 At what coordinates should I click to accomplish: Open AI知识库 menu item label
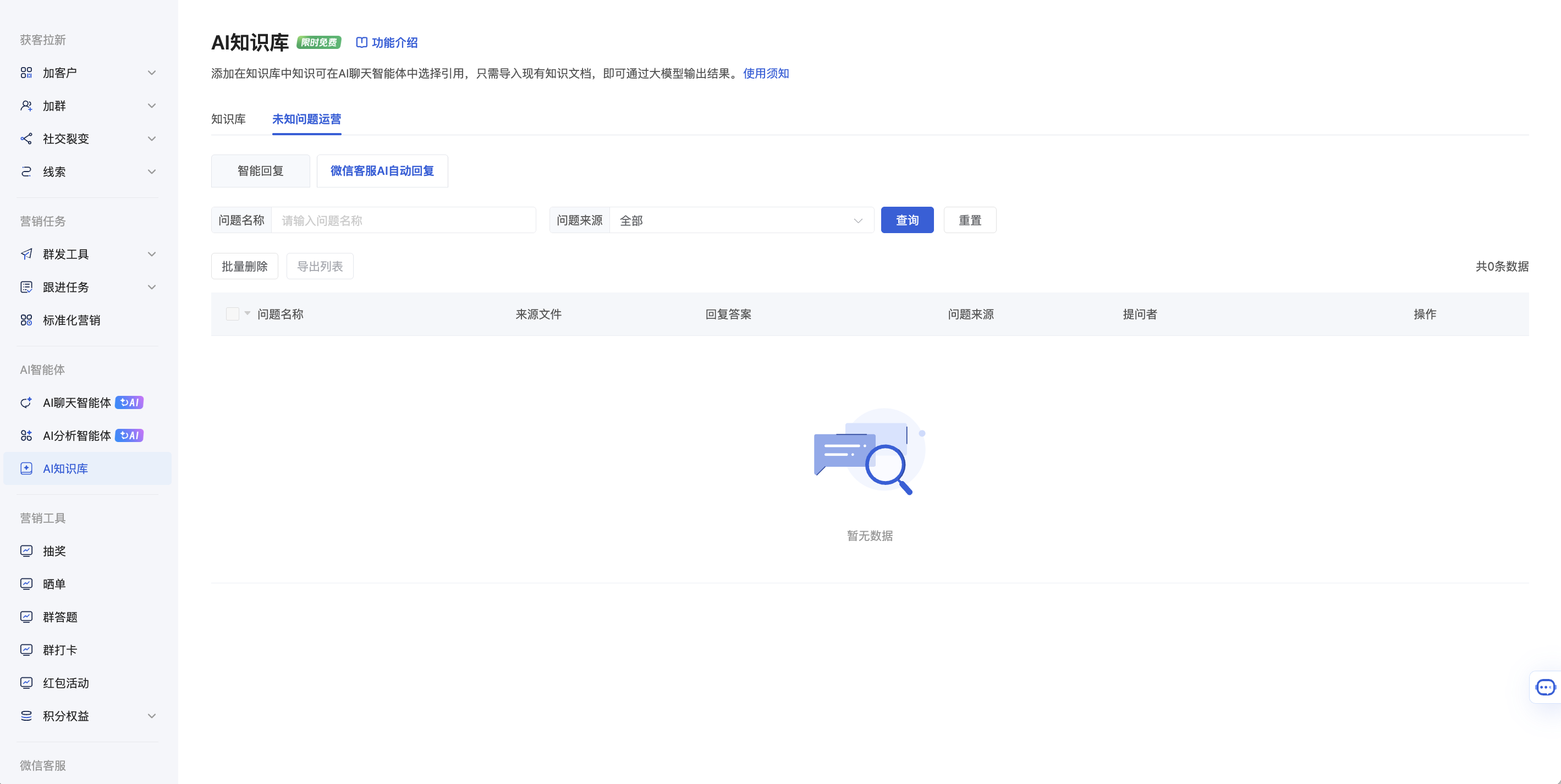[65, 468]
